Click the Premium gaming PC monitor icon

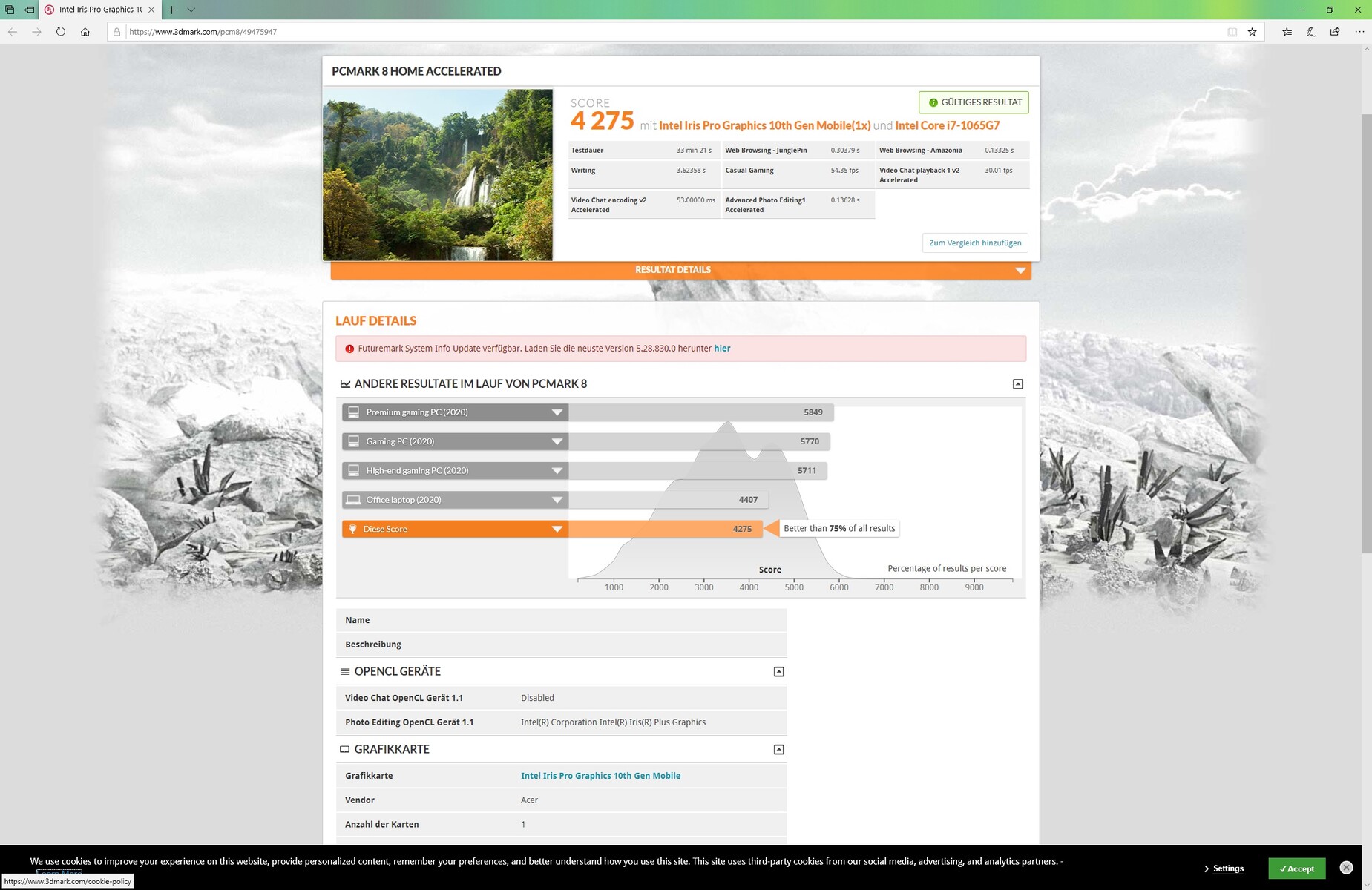(x=354, y=412)
